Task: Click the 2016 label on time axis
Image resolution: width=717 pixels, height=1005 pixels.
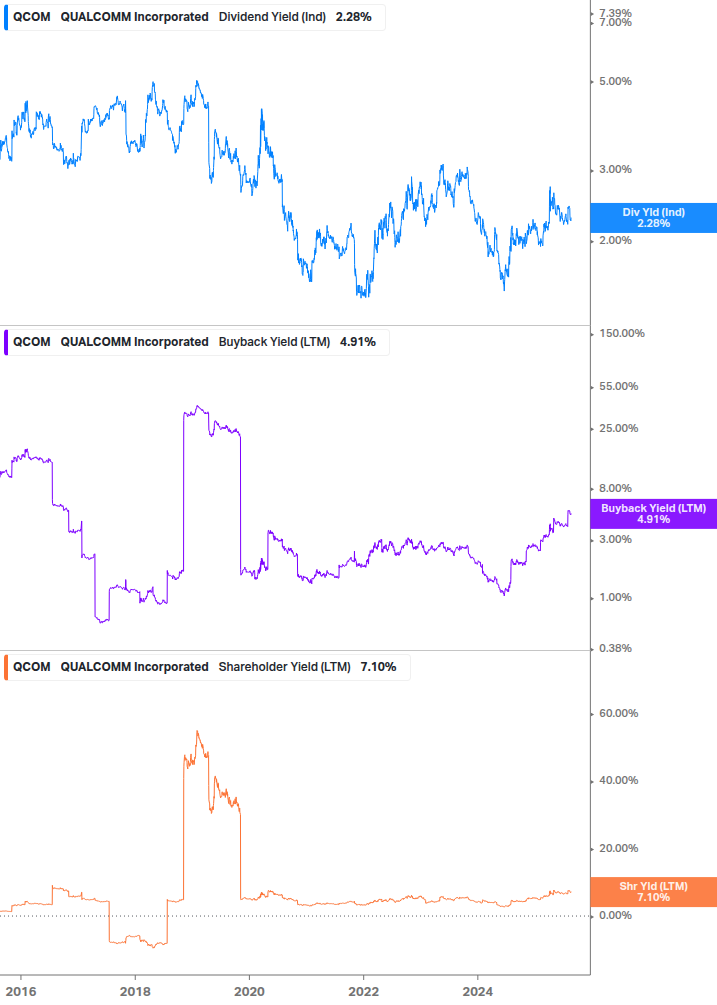Action: click(x=21, y=992)
